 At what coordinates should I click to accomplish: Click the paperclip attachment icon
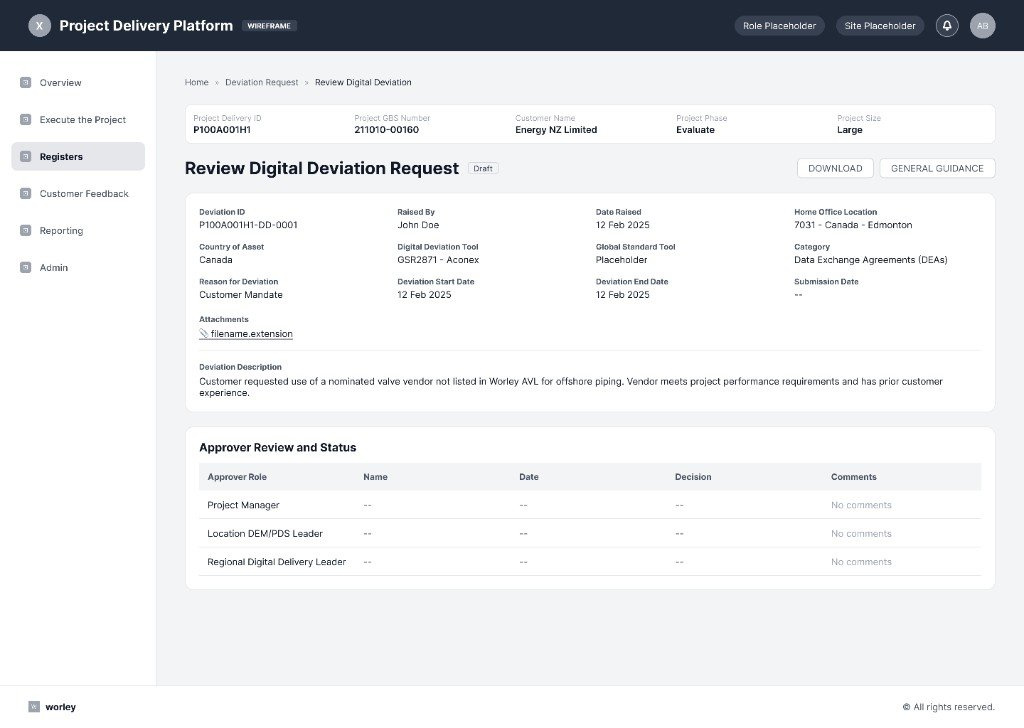tap(204, 334)
